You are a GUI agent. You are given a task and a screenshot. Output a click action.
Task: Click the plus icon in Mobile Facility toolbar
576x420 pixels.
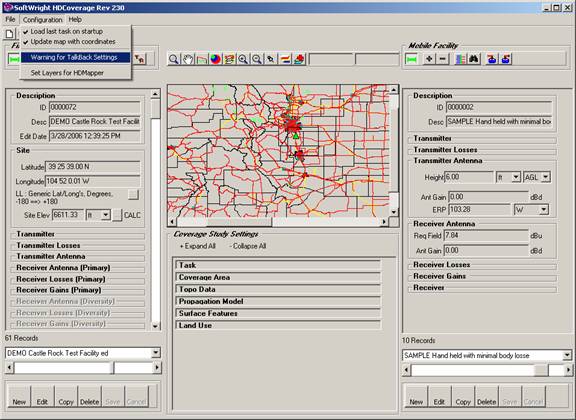click(x=429, y=59)
